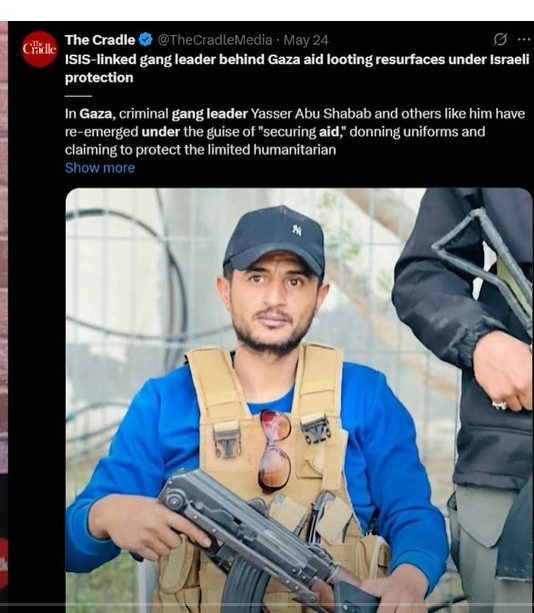
Task: Expand the post with Show more
Action: [100, 168]
